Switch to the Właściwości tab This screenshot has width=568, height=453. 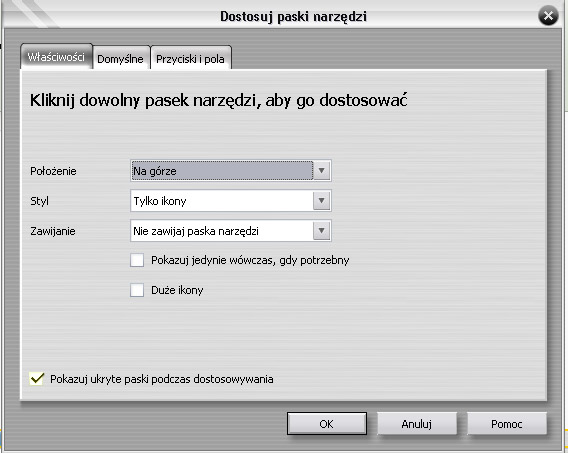point(57,56)
